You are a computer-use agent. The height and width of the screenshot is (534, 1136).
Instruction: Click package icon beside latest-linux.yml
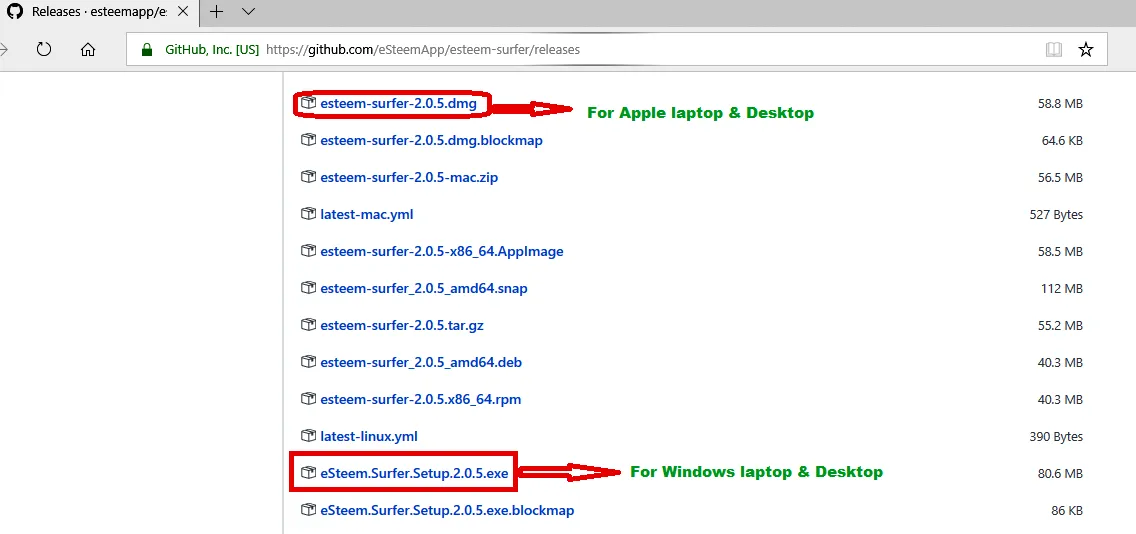pyautogui.click(x=308, y=435)
